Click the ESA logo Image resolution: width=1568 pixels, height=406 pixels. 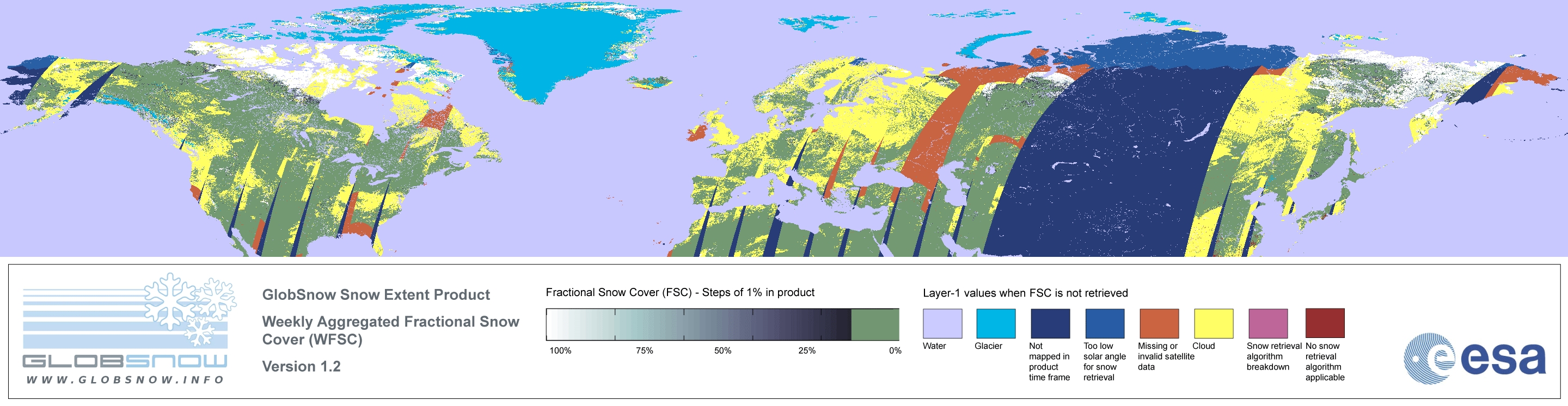[1474, 358]
